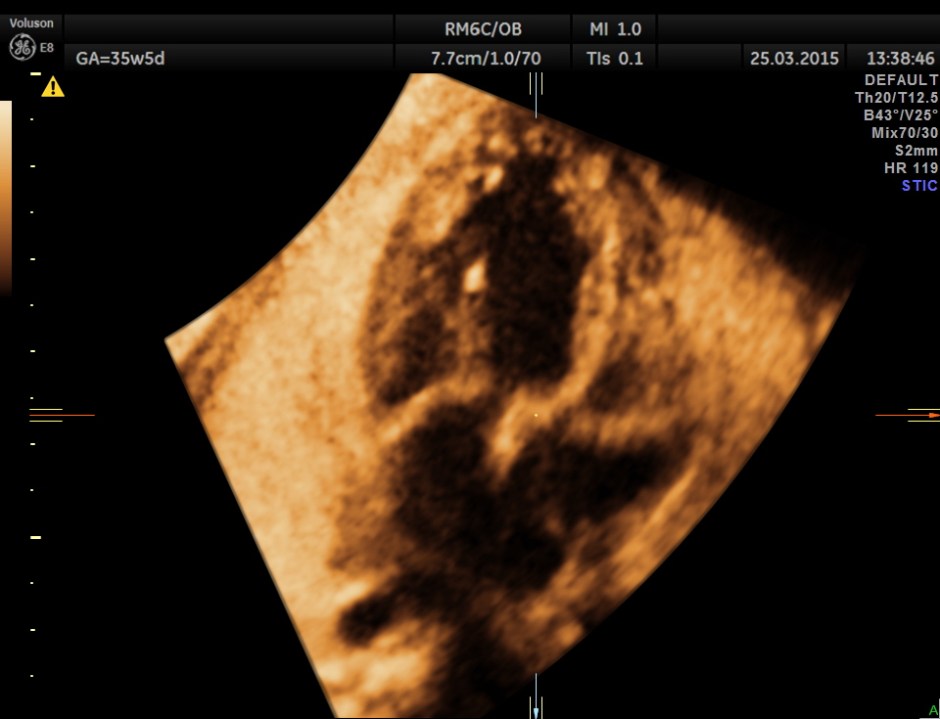
Task: Click the 7.7cm/1.0/70 depth setting
Action: pos(485,58)
